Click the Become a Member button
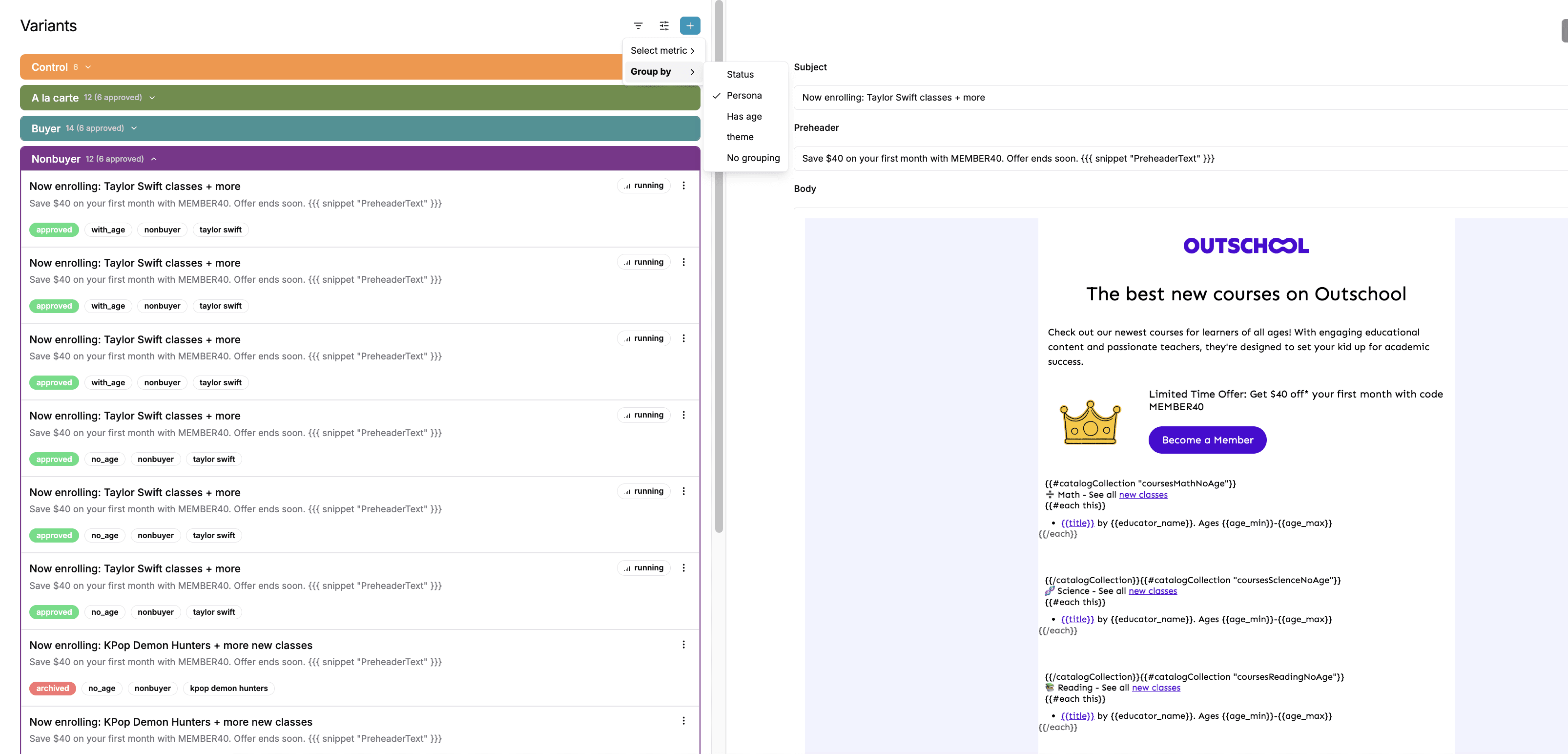This screenshot has width=1568, height=754. pyautogui.click(x=1207, y=440)
